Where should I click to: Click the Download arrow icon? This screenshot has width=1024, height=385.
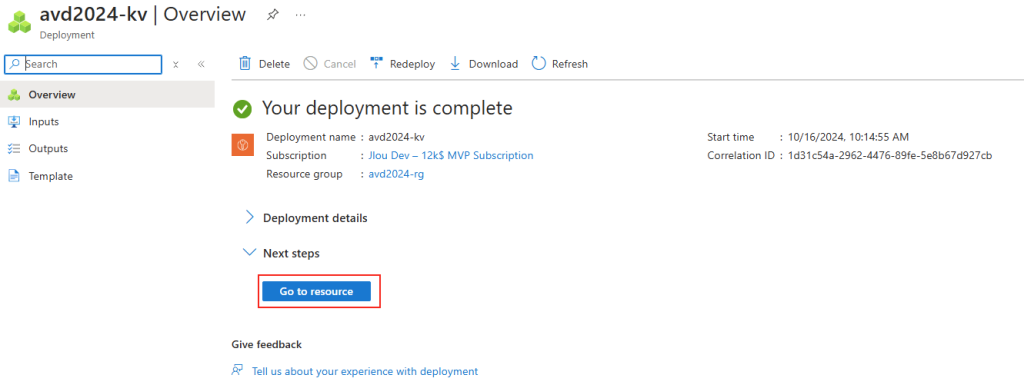[x=455, y=63]
